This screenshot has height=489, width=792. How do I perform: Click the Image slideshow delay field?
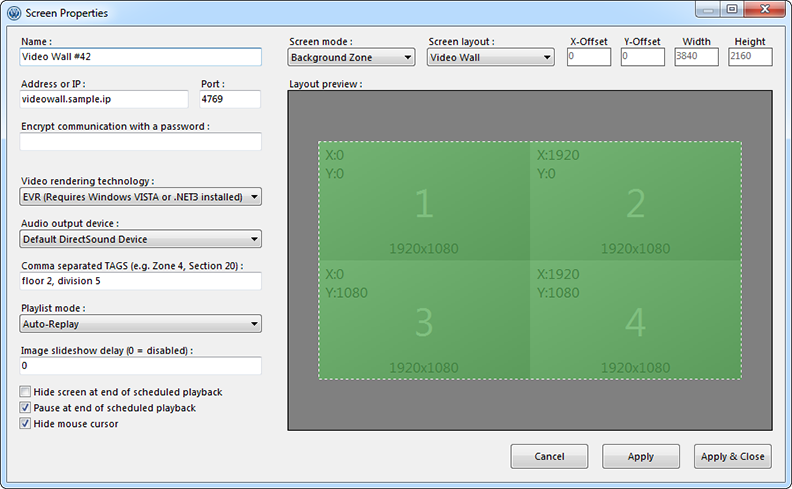click(x=140, y=366)
